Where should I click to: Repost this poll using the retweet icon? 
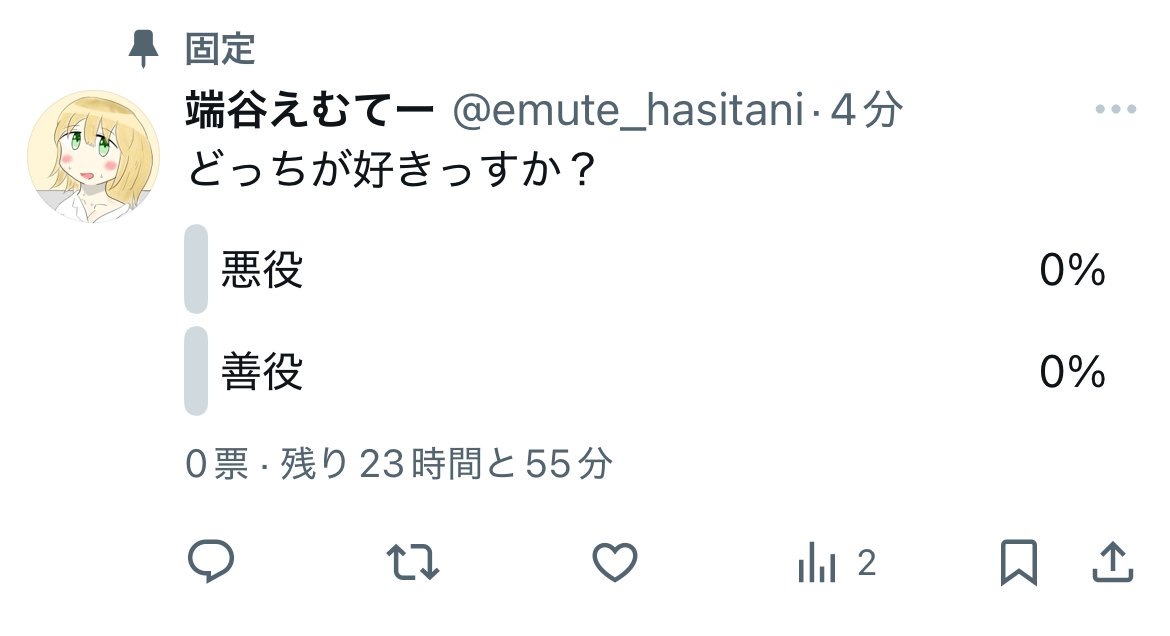pos(412,562)
